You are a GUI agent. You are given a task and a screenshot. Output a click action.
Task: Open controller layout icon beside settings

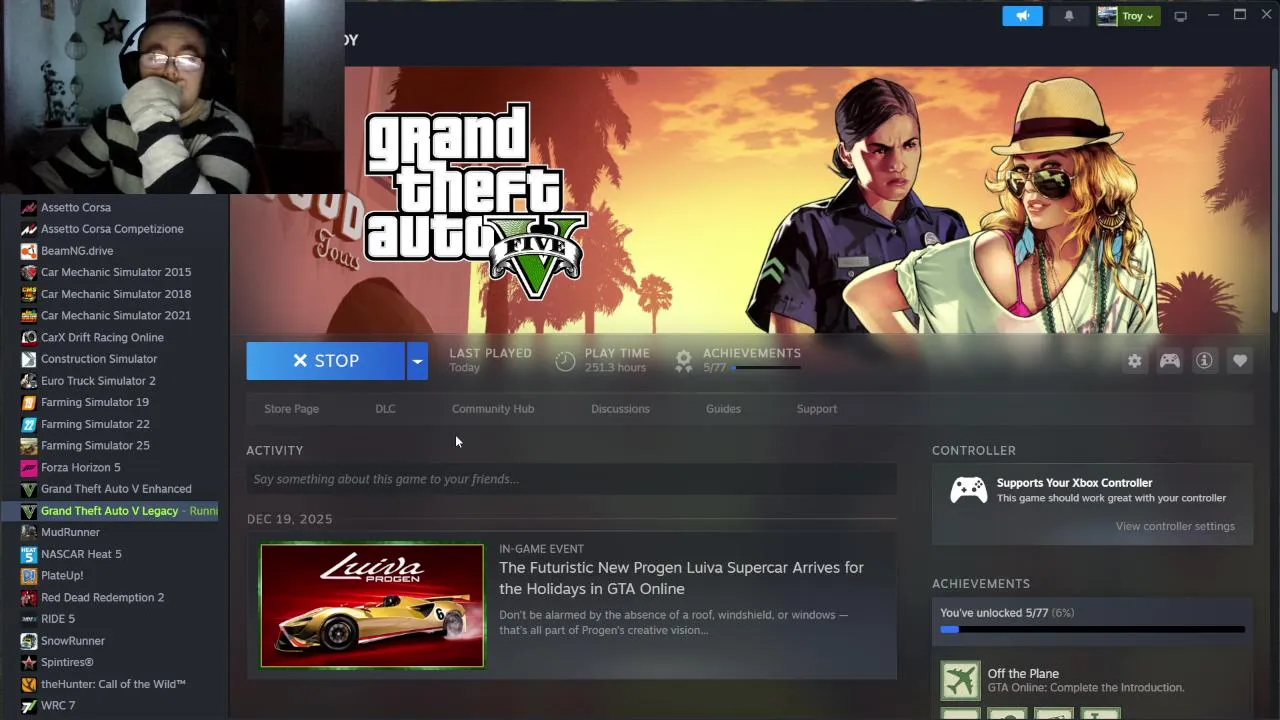pos(1169,361)
